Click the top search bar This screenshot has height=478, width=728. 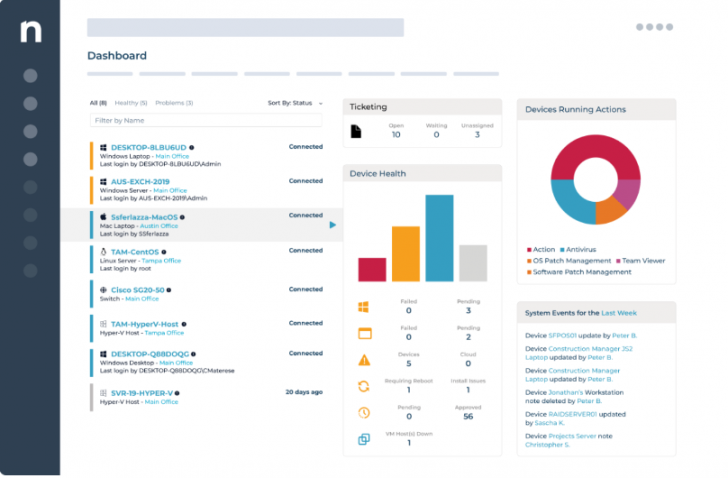tap(245, 27)
